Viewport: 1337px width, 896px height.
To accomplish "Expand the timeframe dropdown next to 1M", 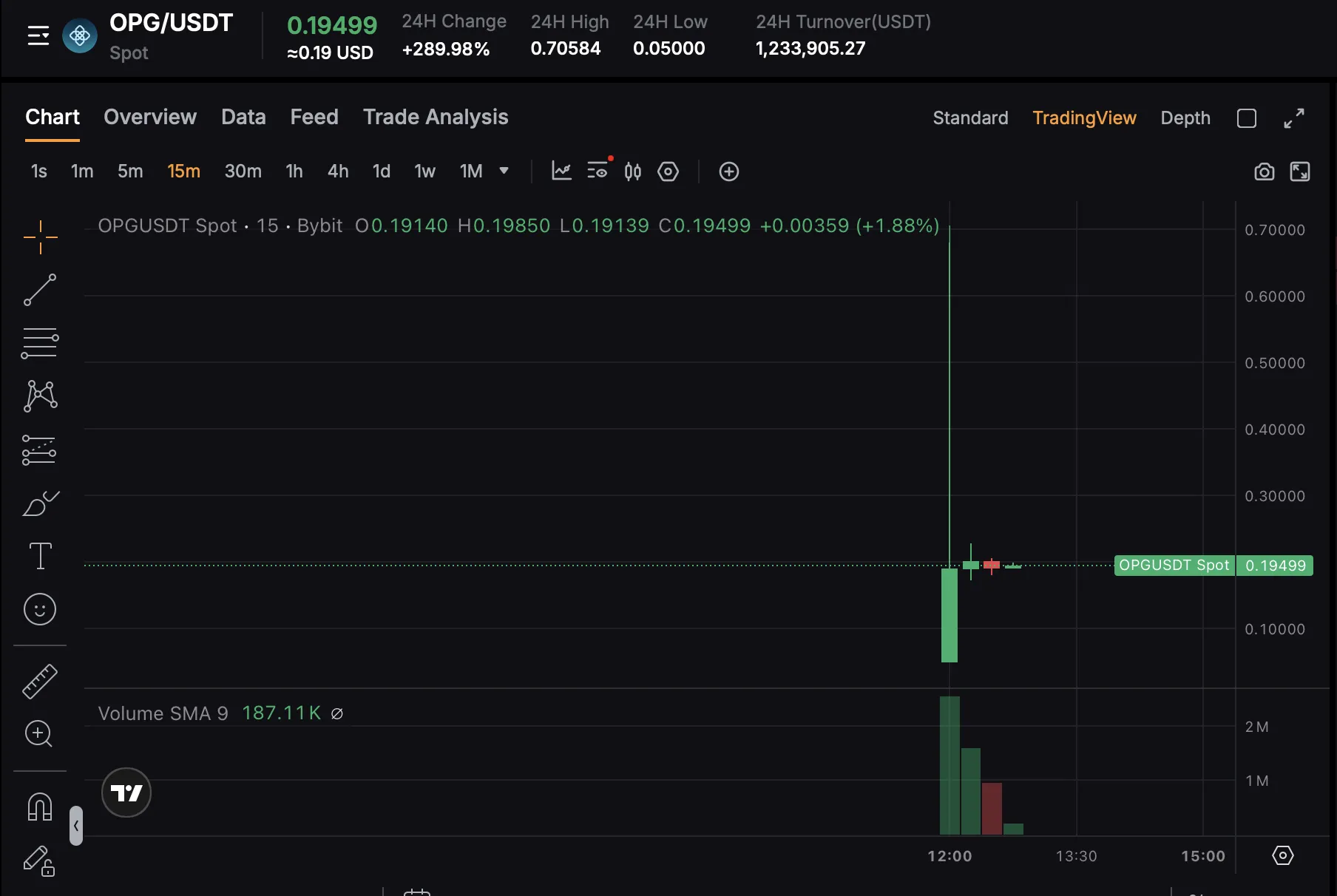I will point(504,171).
